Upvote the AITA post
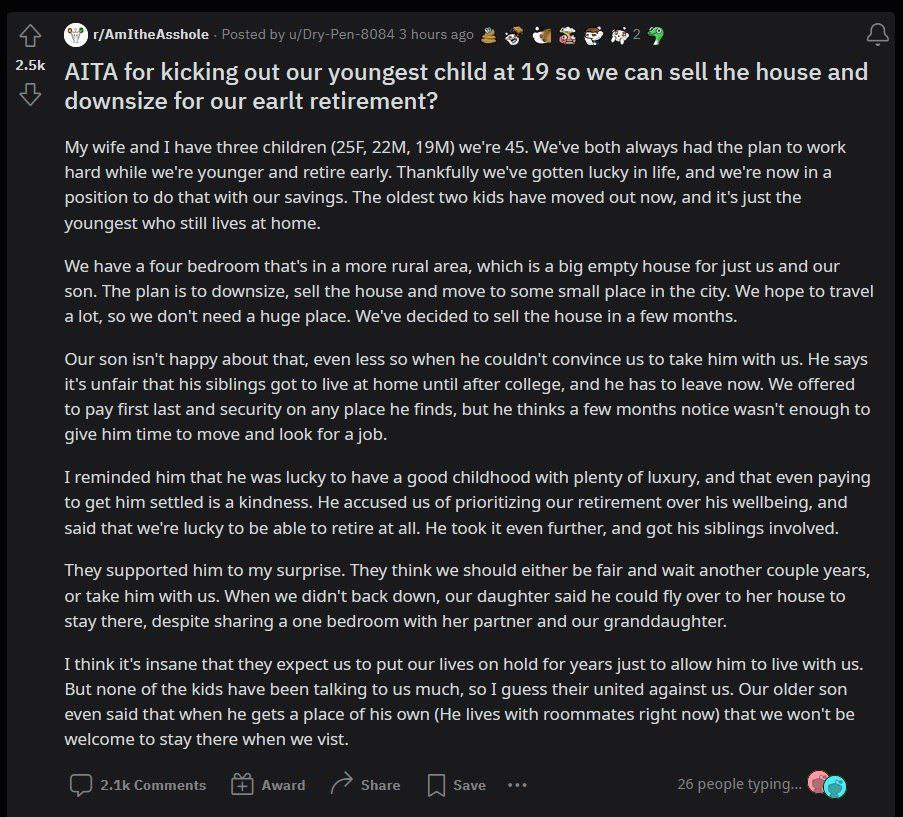903x817 pixels. (30, 36)
